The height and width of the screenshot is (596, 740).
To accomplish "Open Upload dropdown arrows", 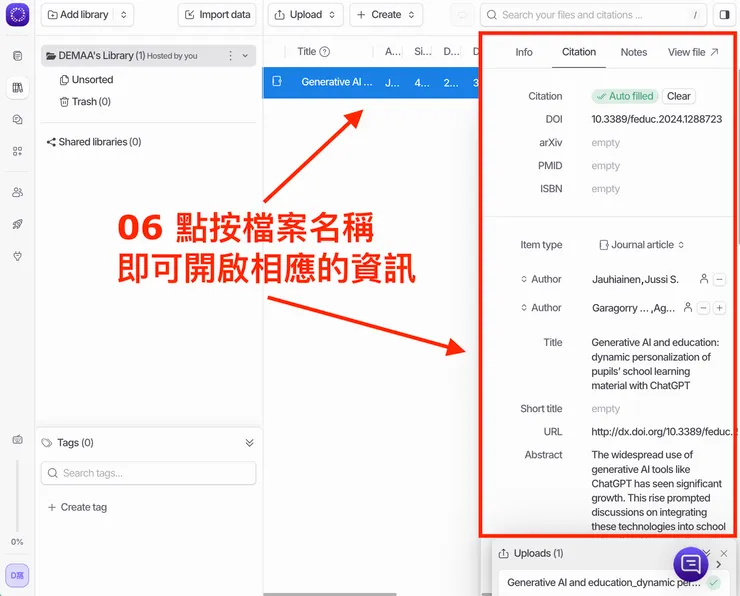I will [x=332, y=15].
